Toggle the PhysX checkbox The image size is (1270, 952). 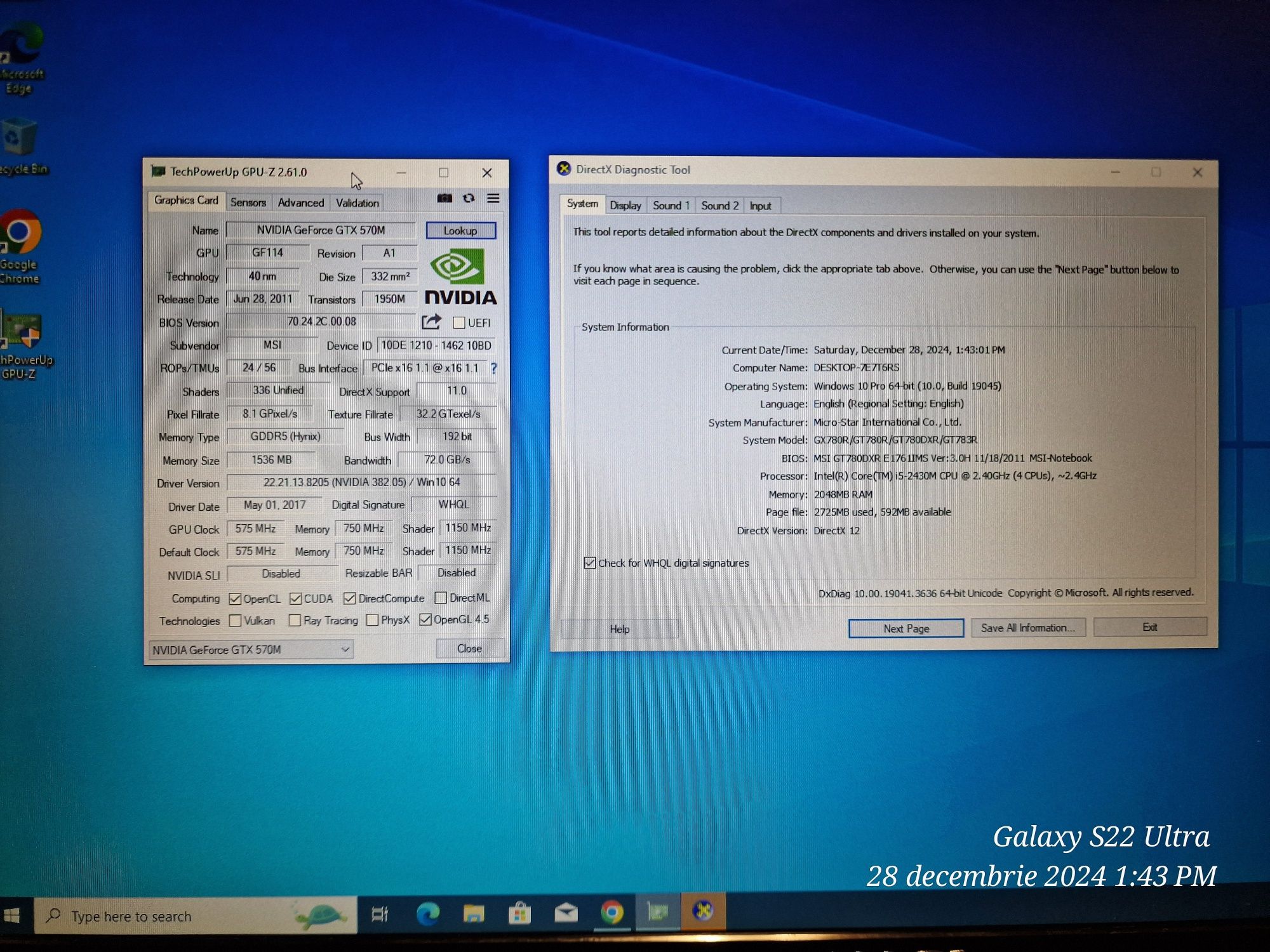pos(373,620)
